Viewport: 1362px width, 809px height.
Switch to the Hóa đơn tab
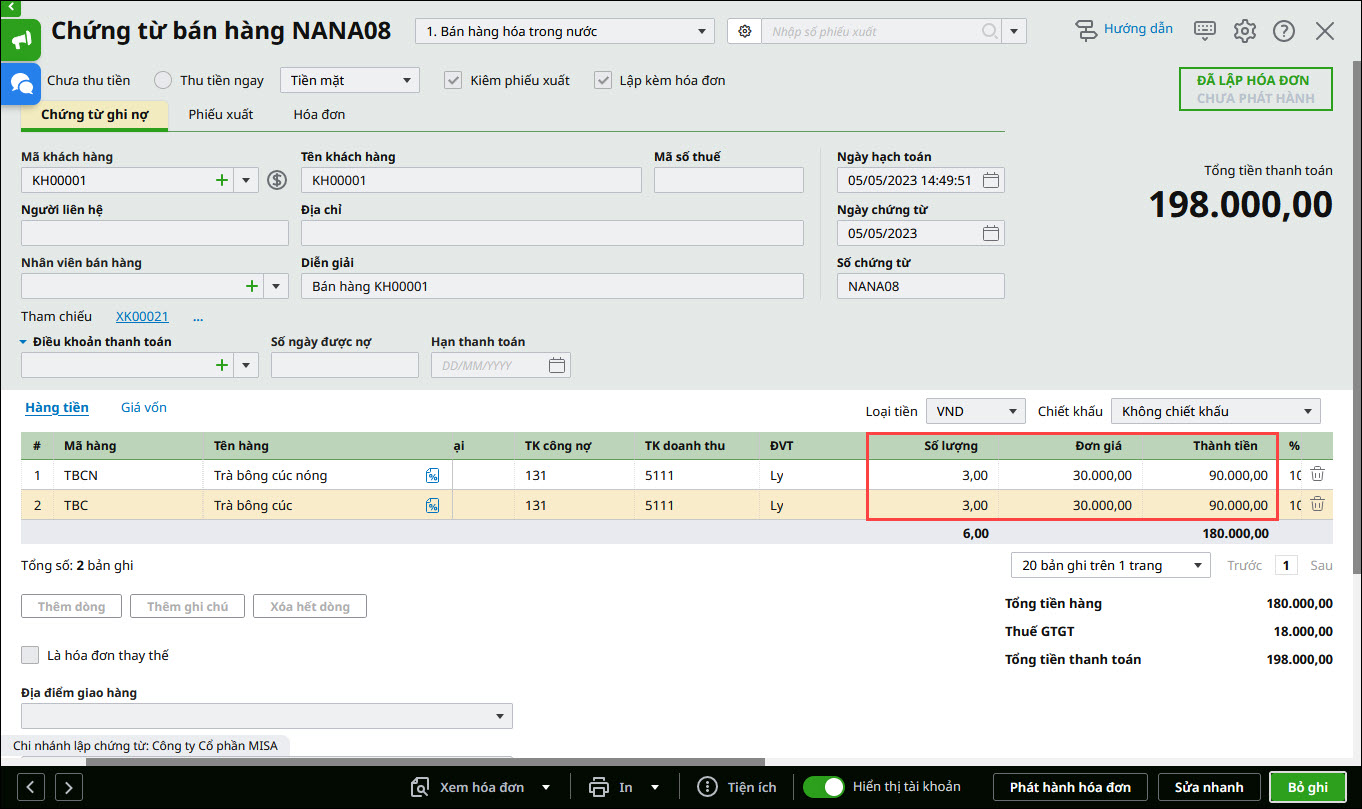pos(319,115)
